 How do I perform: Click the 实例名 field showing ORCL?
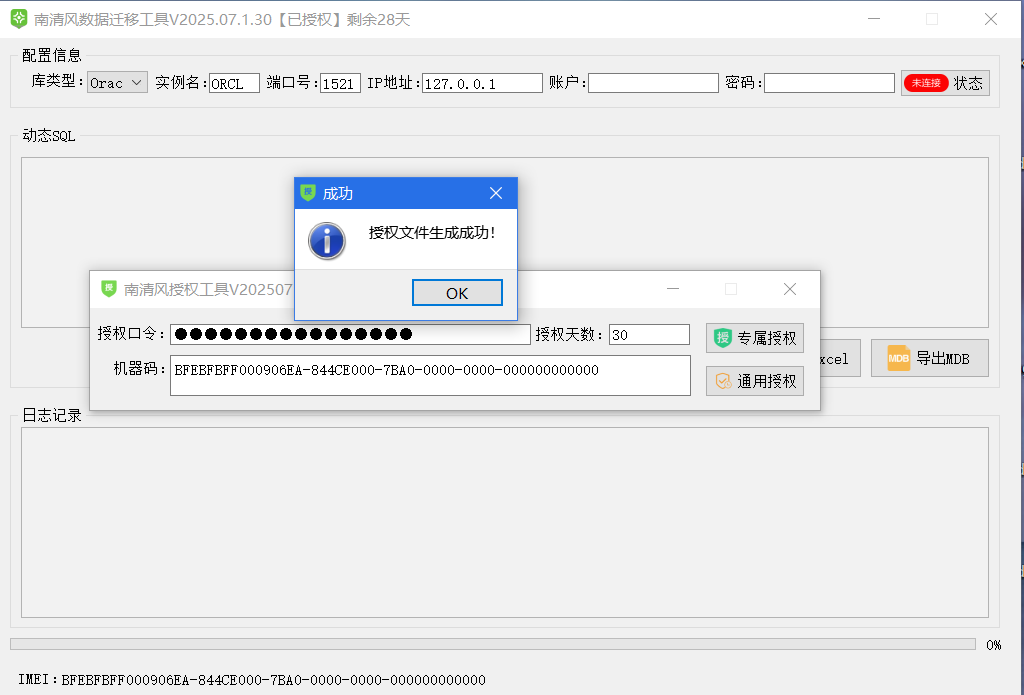[233, 83]
